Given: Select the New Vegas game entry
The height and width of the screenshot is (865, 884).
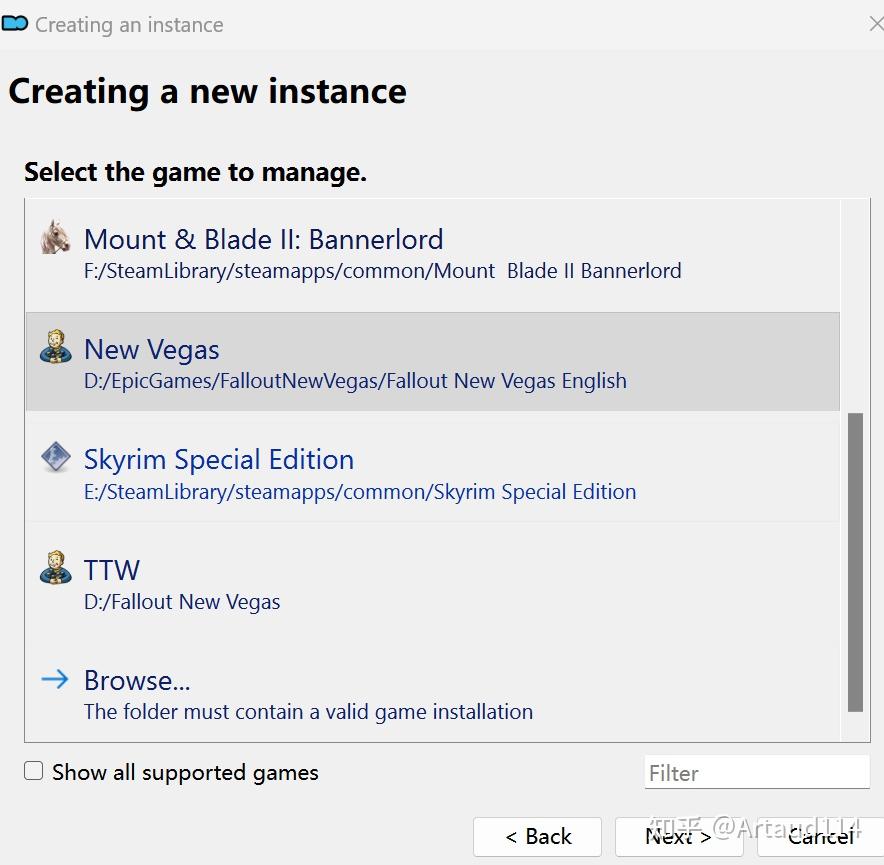Looking at the screenshot, I should pos(432,362).
